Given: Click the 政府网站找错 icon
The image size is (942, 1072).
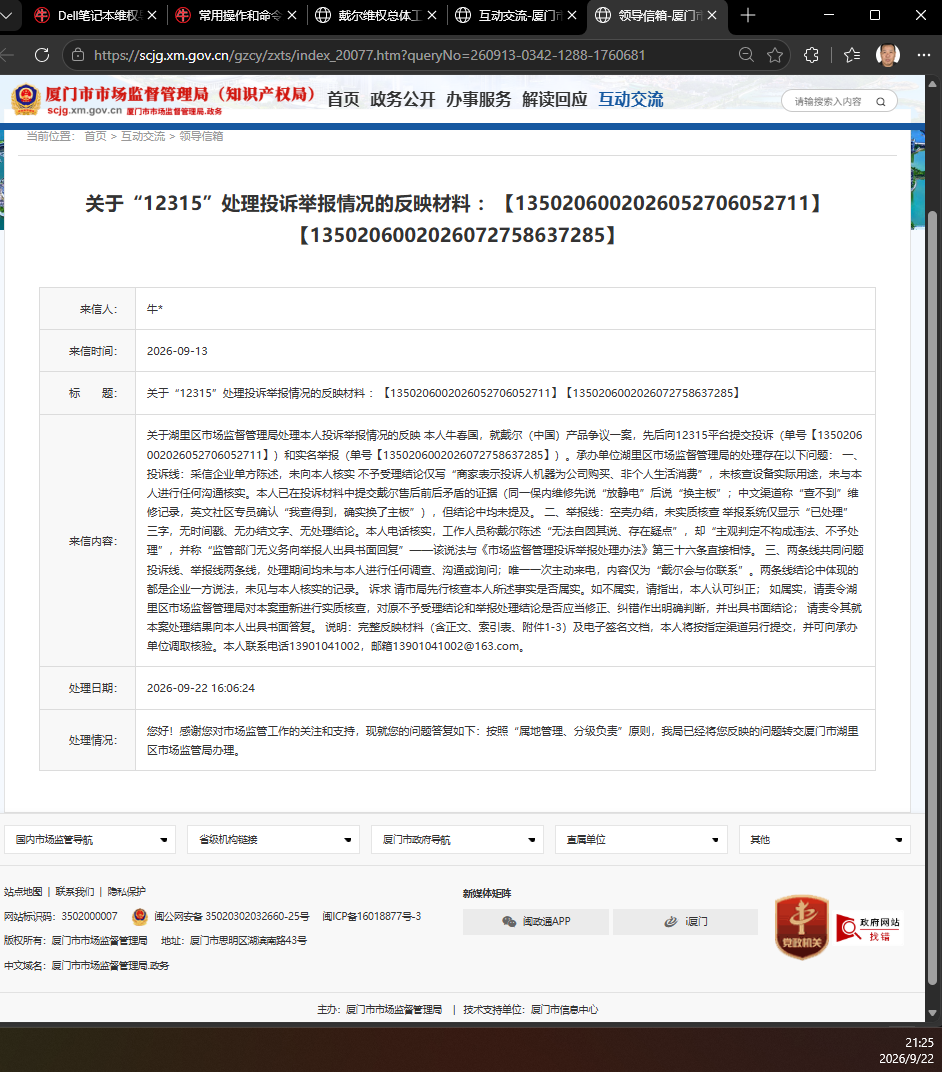Looking at the screenshot, I should [870, 928].
